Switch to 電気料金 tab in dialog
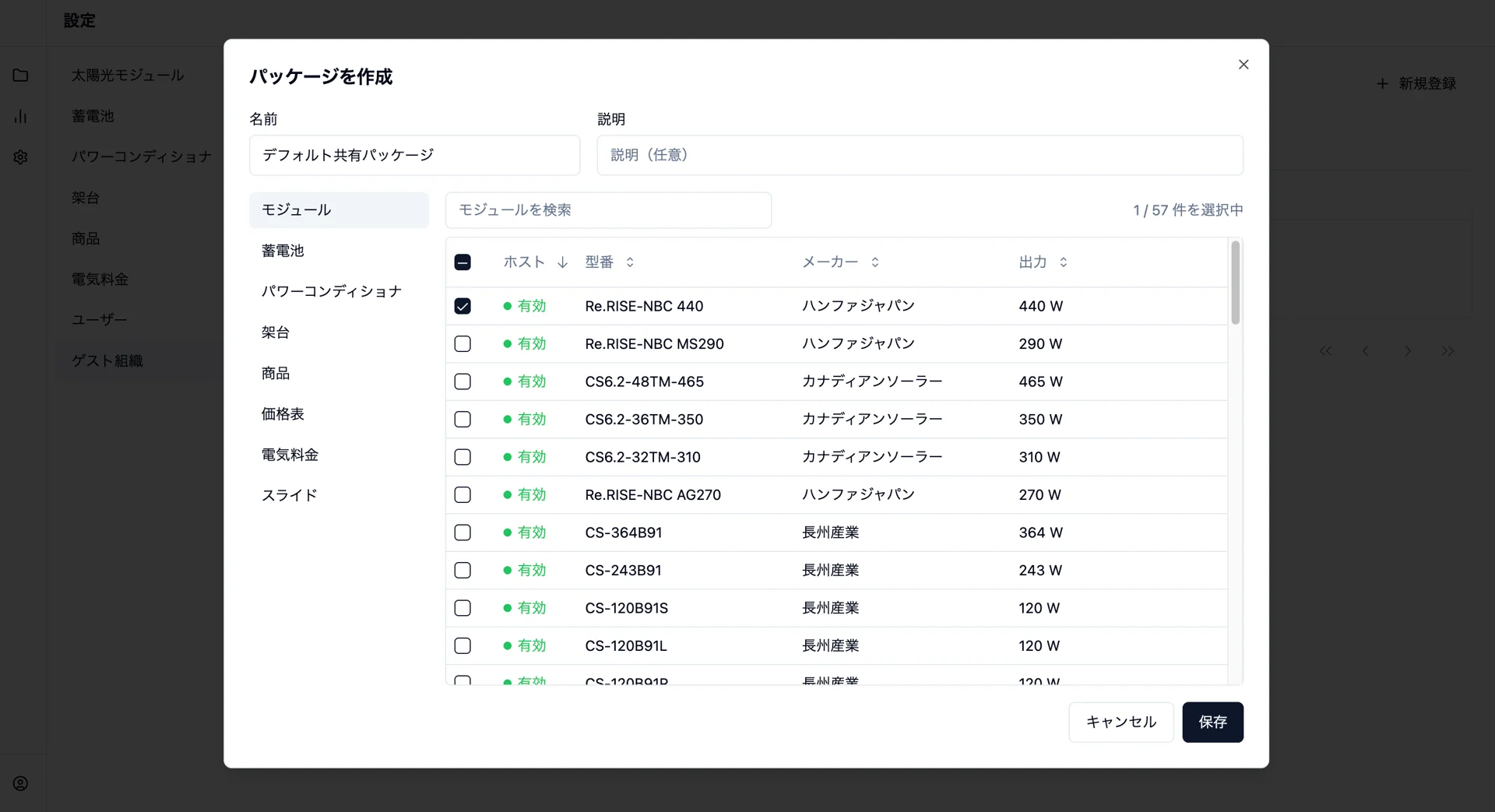Screen dimensions: 1495x812 click(339, 455)
